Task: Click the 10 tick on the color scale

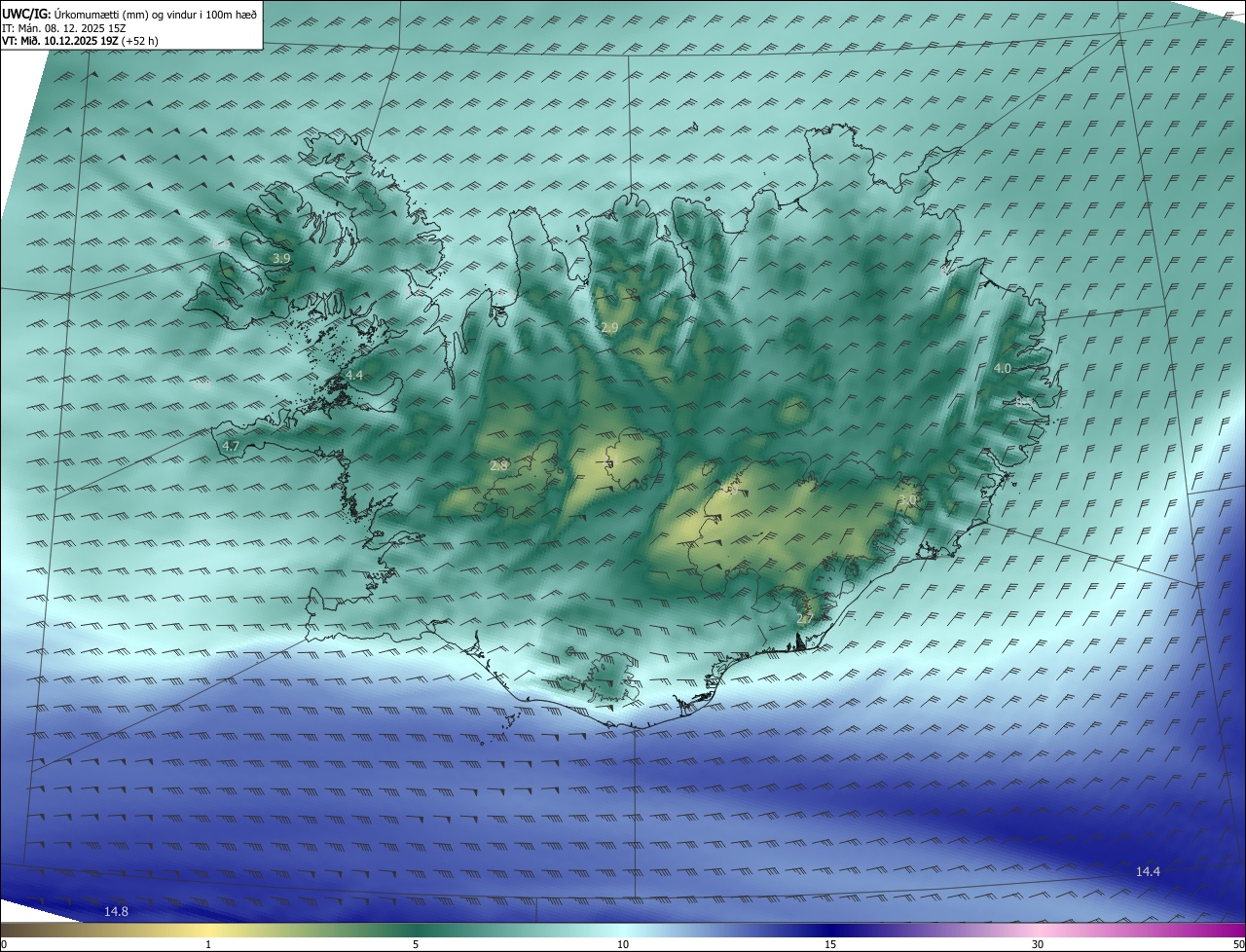Action: [x=623, y=944]
